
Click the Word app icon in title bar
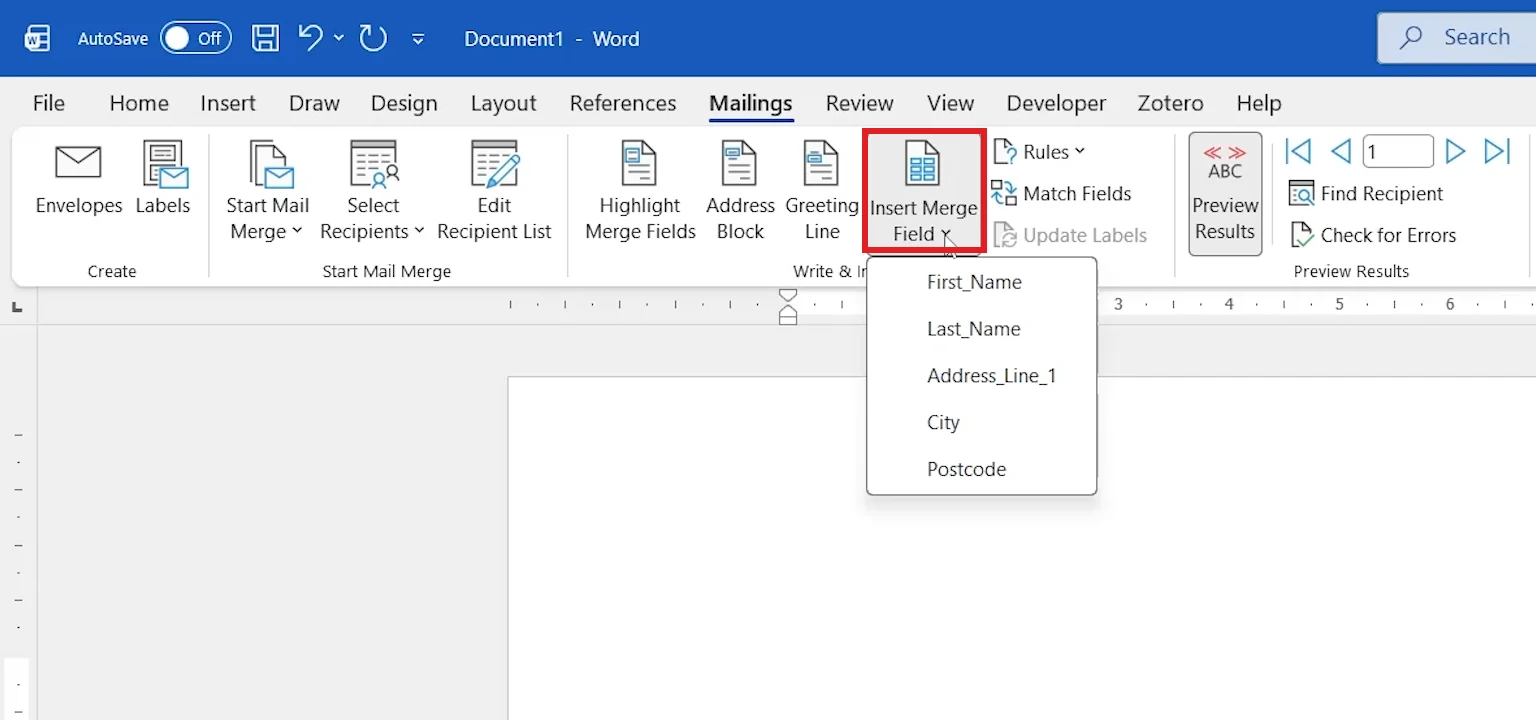click(37, 39)
